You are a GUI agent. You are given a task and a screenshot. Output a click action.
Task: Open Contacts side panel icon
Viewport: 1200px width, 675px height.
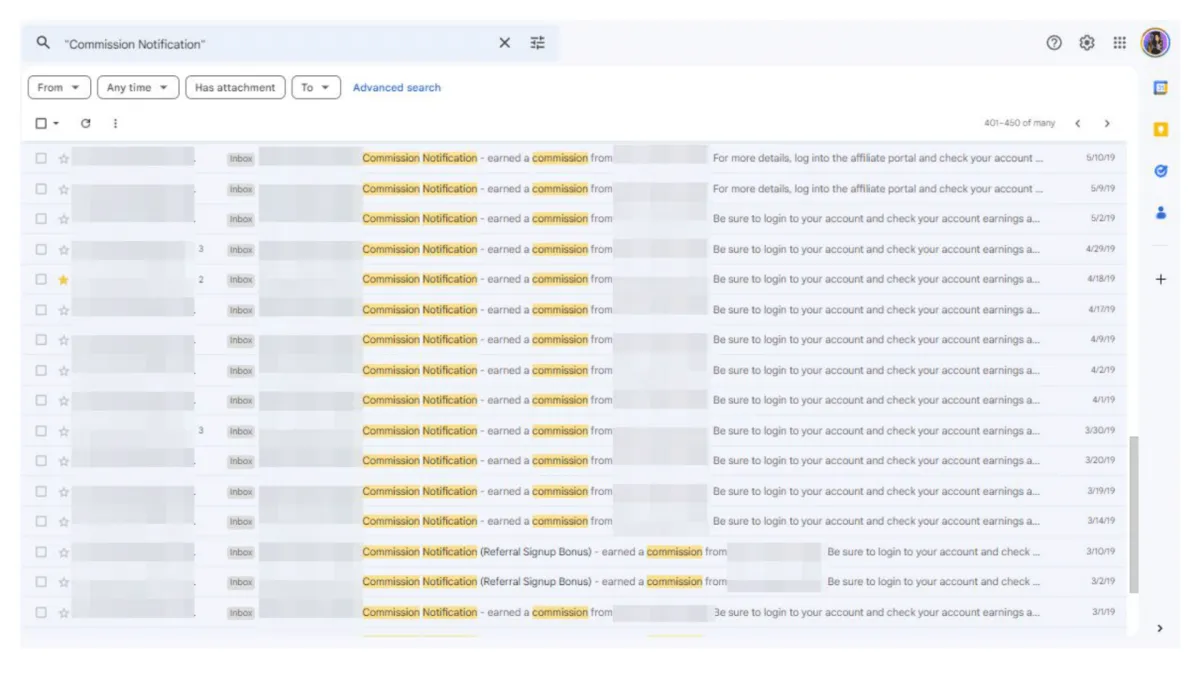pos(1161,212)
